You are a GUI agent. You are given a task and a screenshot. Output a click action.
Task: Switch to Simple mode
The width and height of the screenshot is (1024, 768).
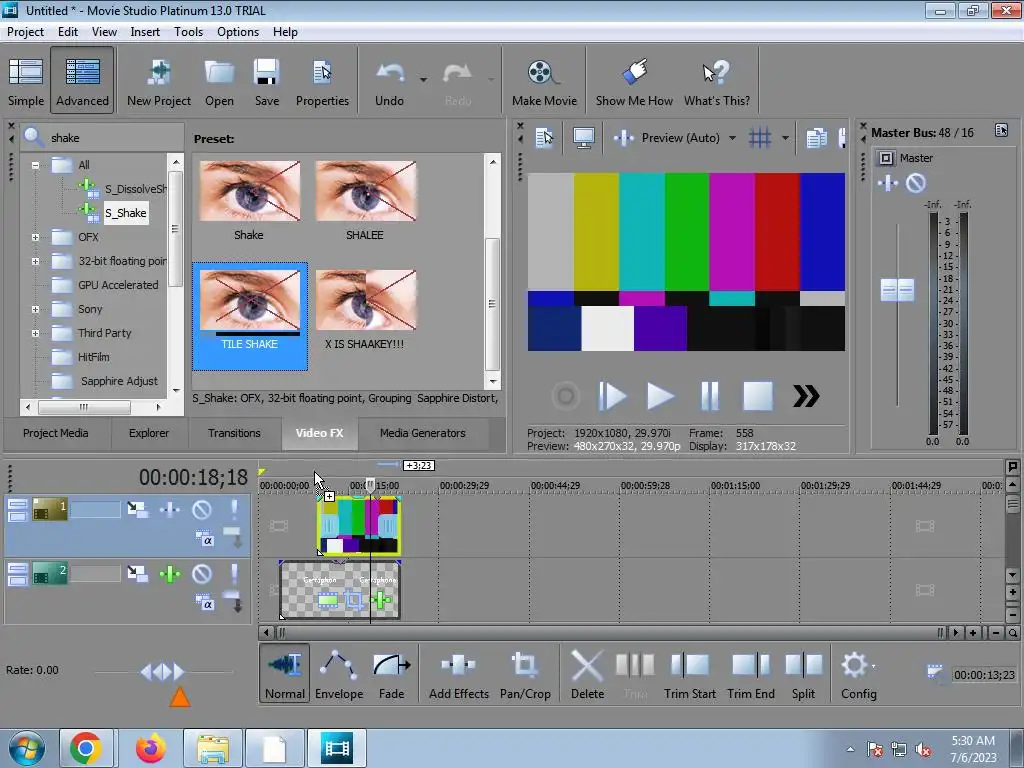[x=26, y=82]
